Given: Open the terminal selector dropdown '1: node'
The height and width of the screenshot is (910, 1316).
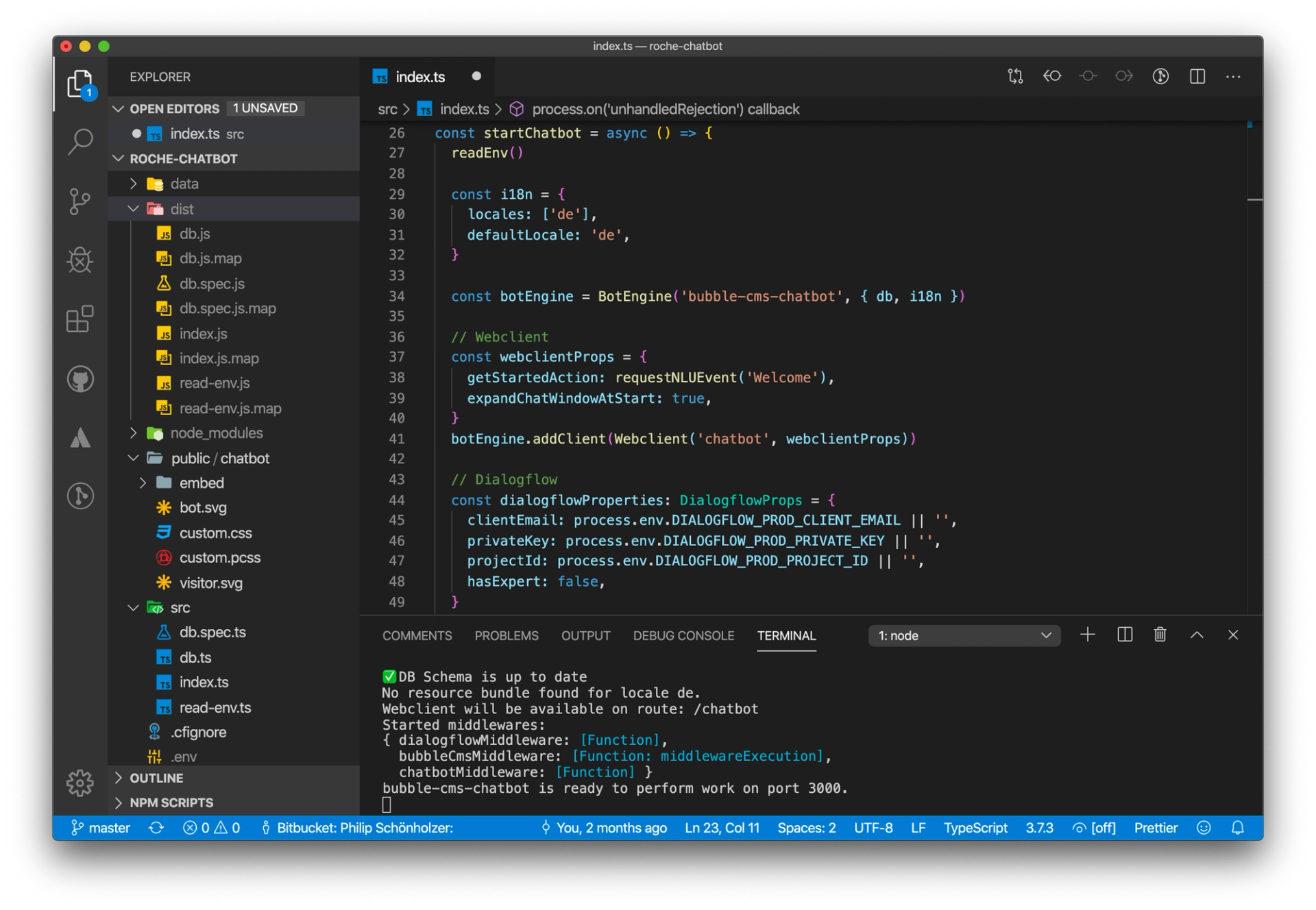Looking at the screenshot, I should click(964, 635).
